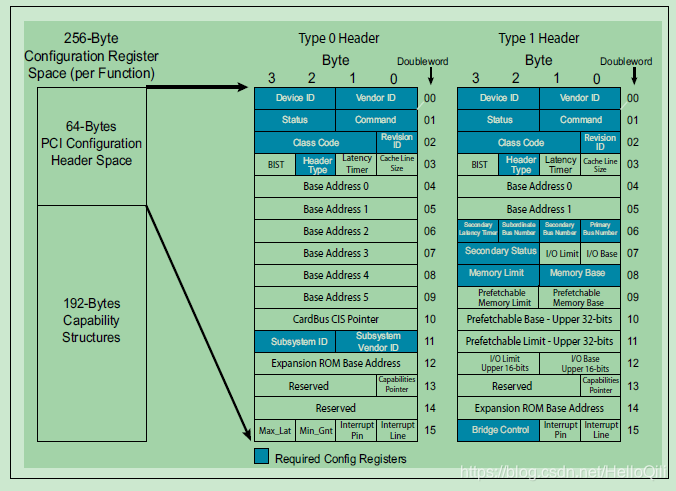Click the 'I/O Base Upper 16-bits' register

[x=580, y=363]
